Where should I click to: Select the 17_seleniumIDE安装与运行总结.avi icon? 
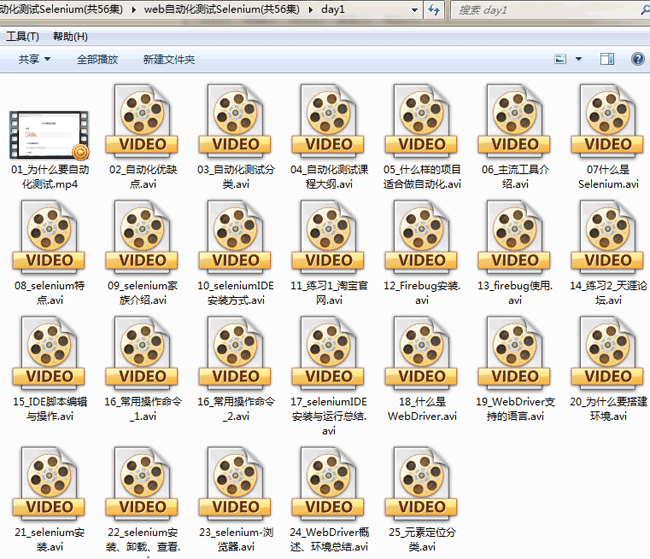point(328,354)
